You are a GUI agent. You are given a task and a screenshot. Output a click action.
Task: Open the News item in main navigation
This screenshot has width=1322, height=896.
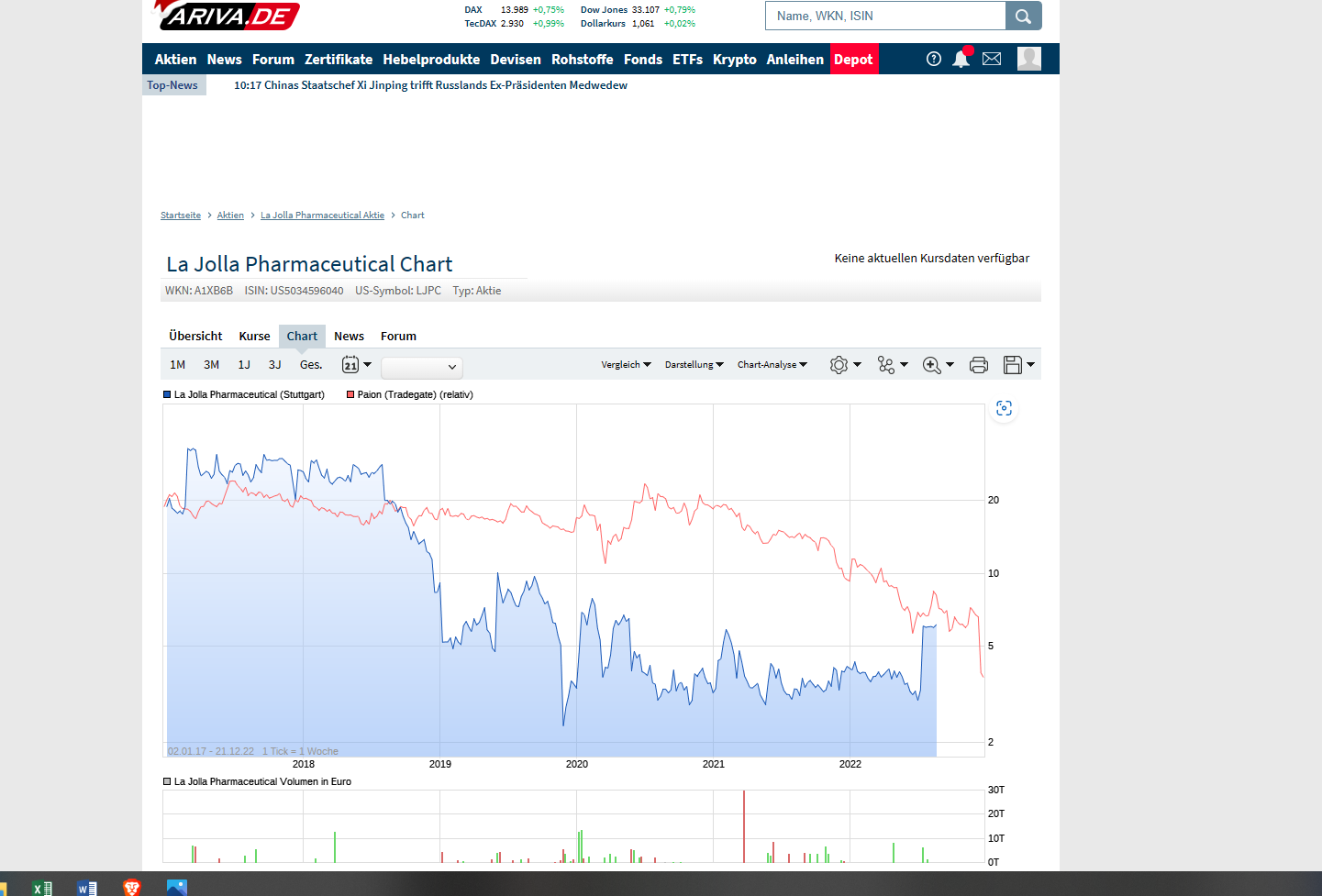tap(224, 60)
